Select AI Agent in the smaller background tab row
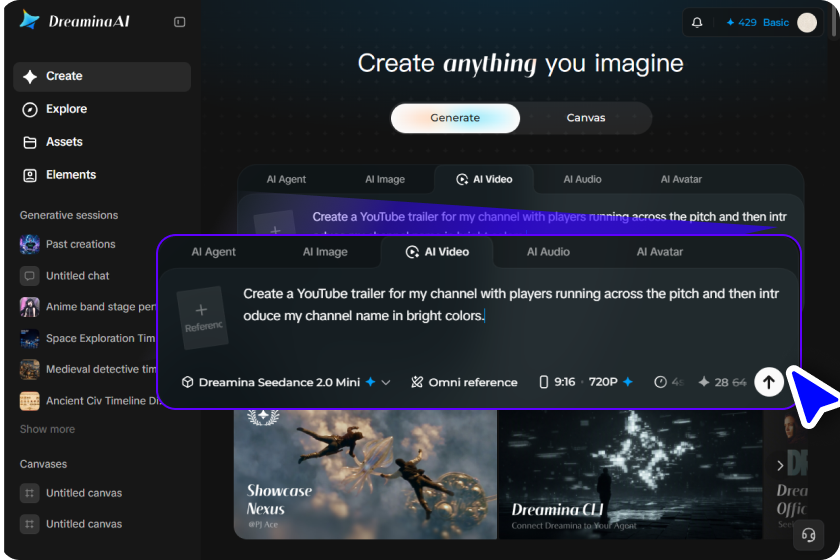 pyautogui.click(x=286, y=180)
